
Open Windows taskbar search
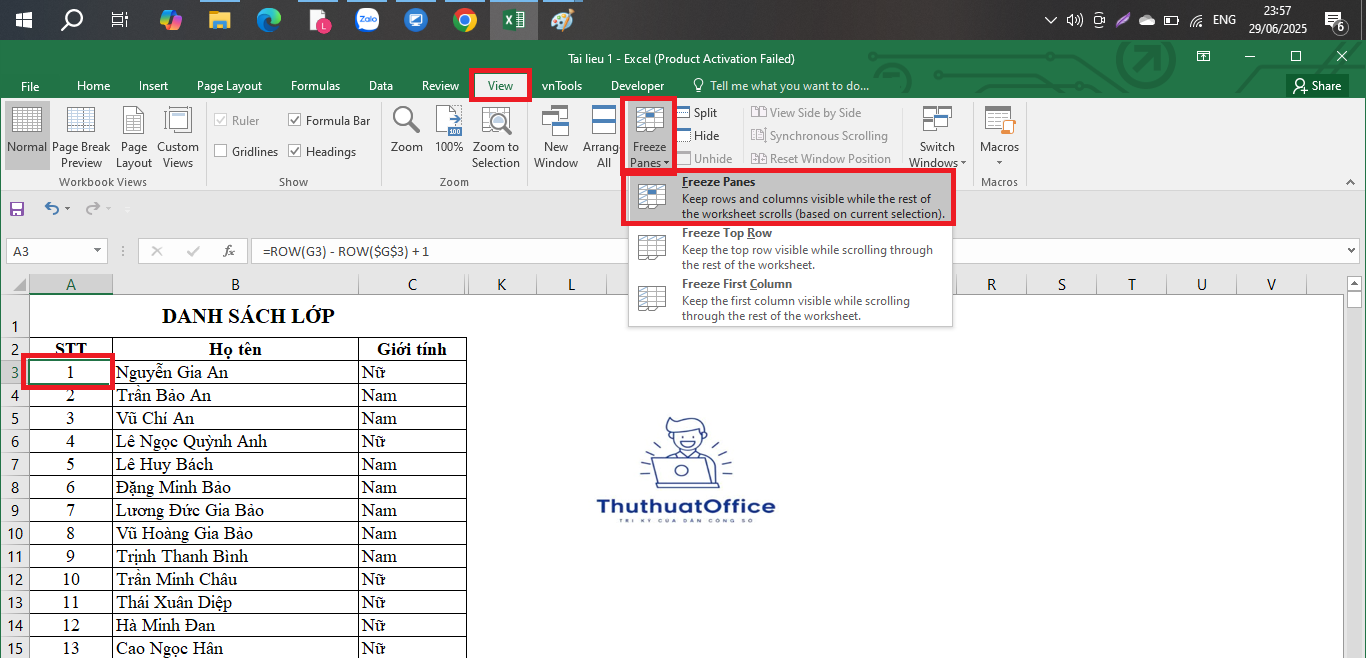72,19
